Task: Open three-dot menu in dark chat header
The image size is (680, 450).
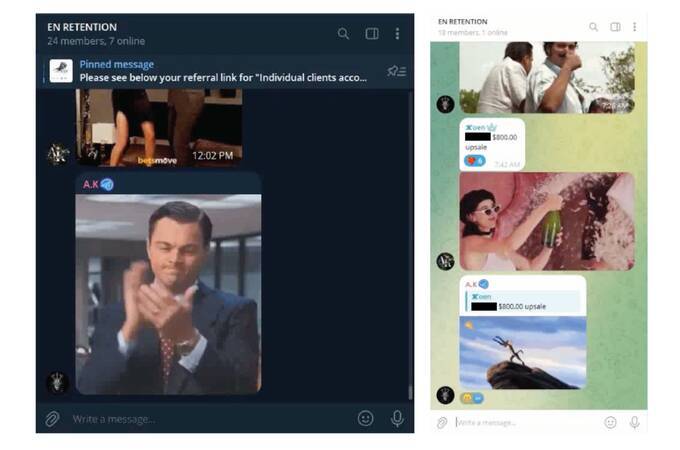Action: pos(397,34)
